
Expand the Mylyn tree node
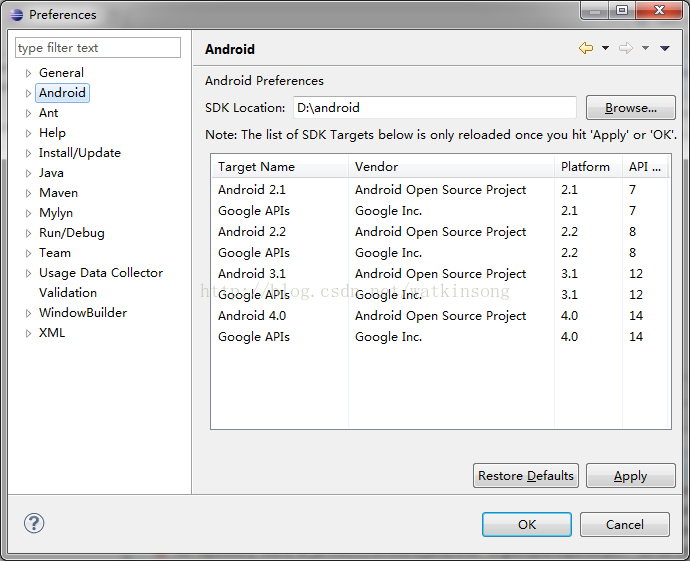[28, 213]
